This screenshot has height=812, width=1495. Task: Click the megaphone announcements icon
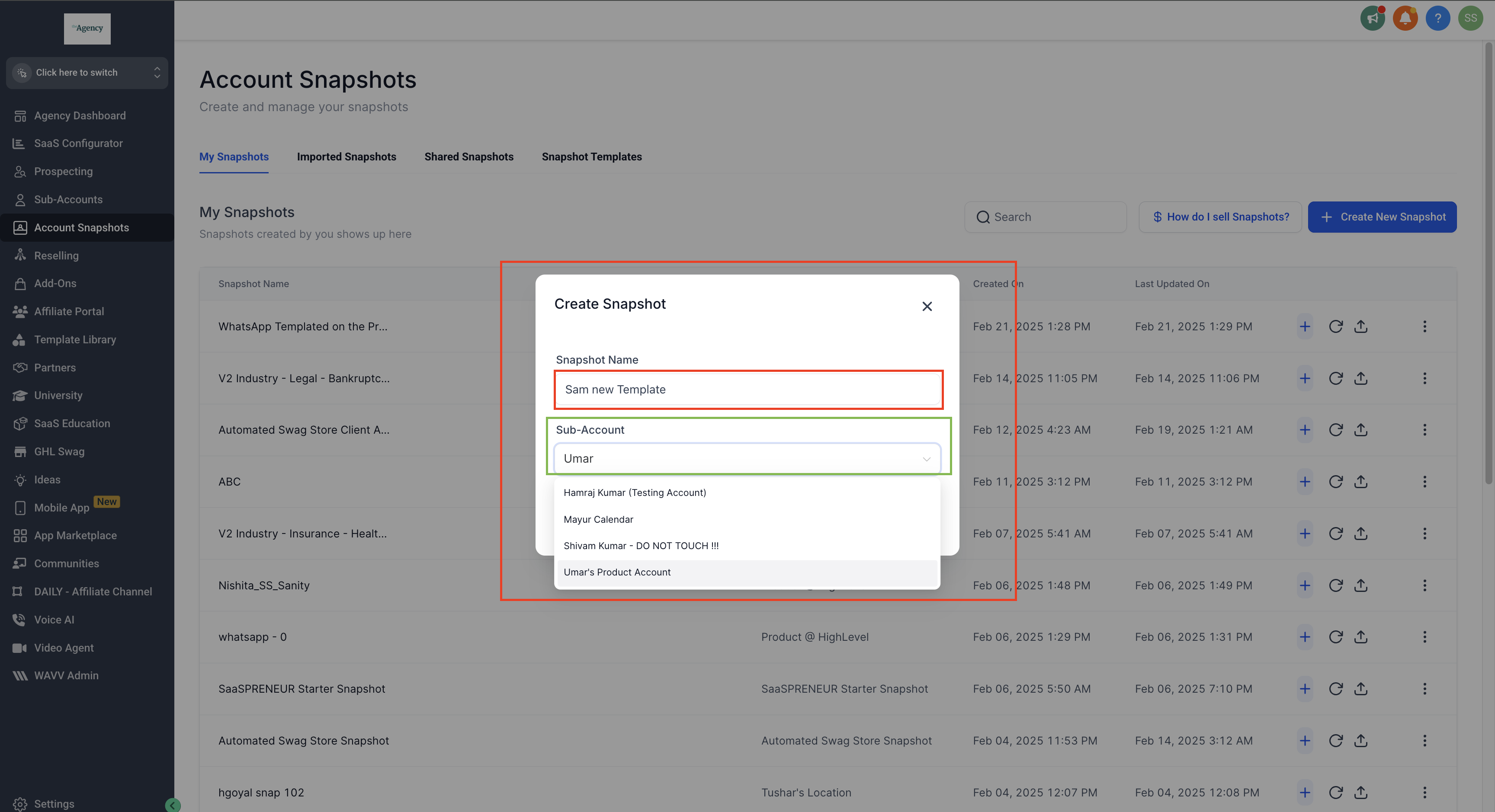tap(1372, 19)
